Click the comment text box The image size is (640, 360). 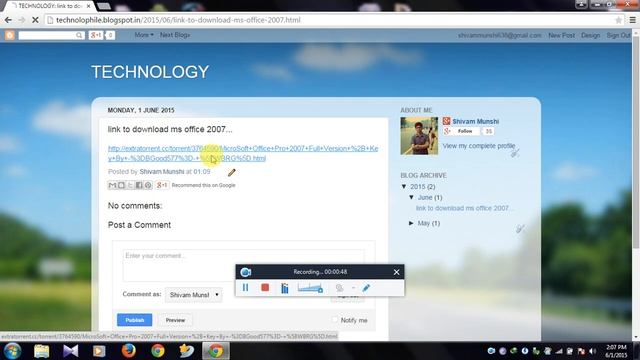(x=244, y=265)
